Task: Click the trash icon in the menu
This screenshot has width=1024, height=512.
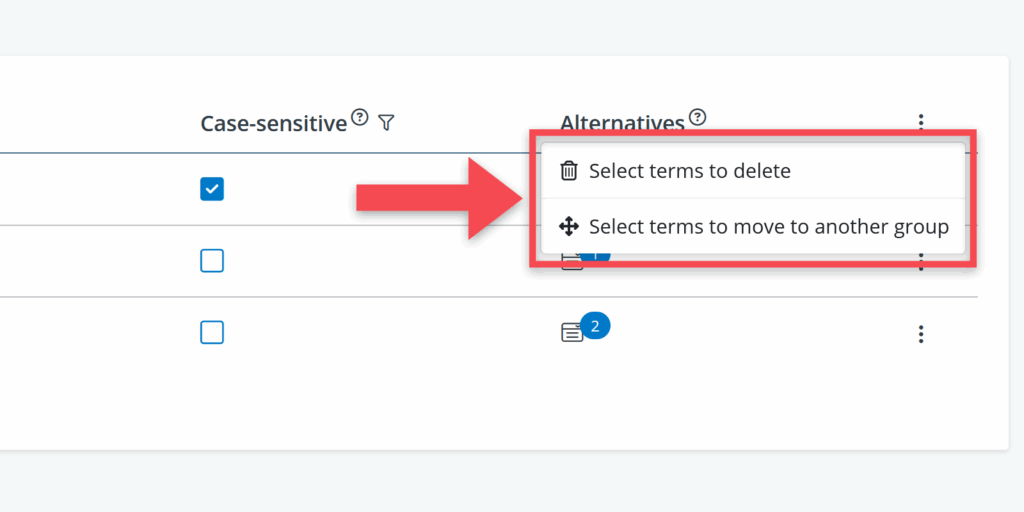Action: [x=569, y=171]
